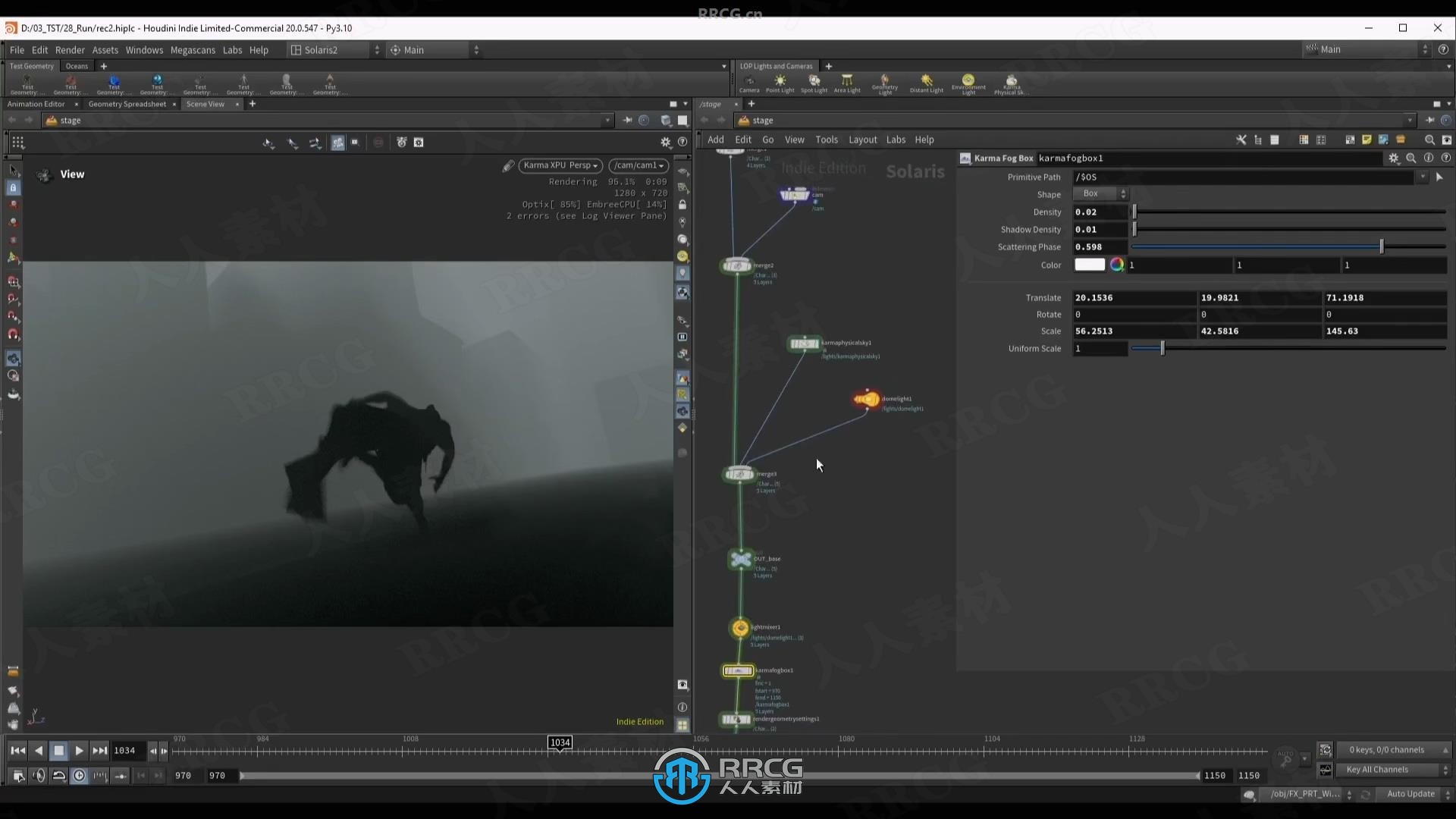Viewport: 1456px width, 819px height.
Task: Open the Karma XPU Persp renderer dropdown
Action: tap(560, 165)
